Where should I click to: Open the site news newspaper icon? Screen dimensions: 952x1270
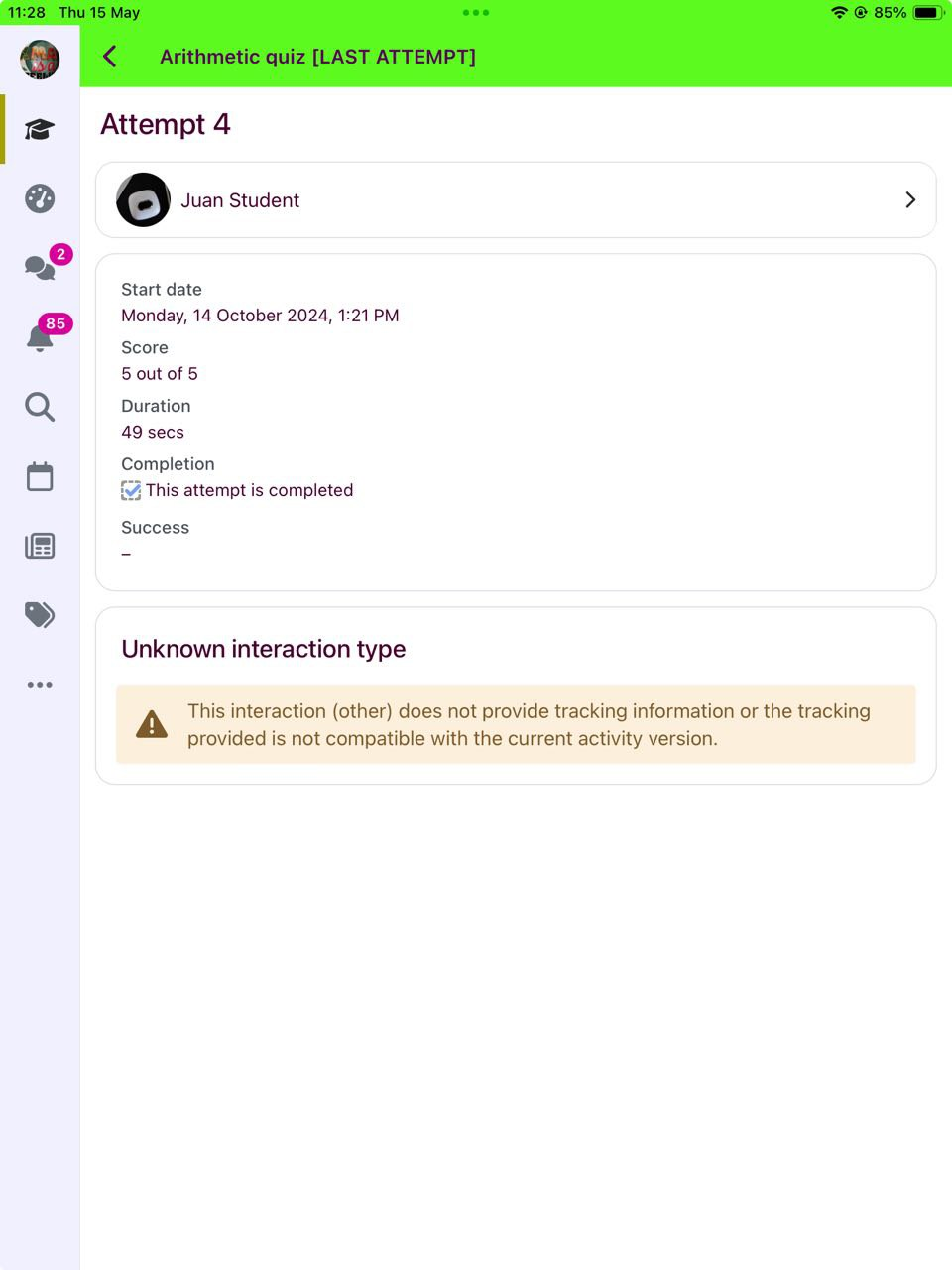[x=40, y=546]
